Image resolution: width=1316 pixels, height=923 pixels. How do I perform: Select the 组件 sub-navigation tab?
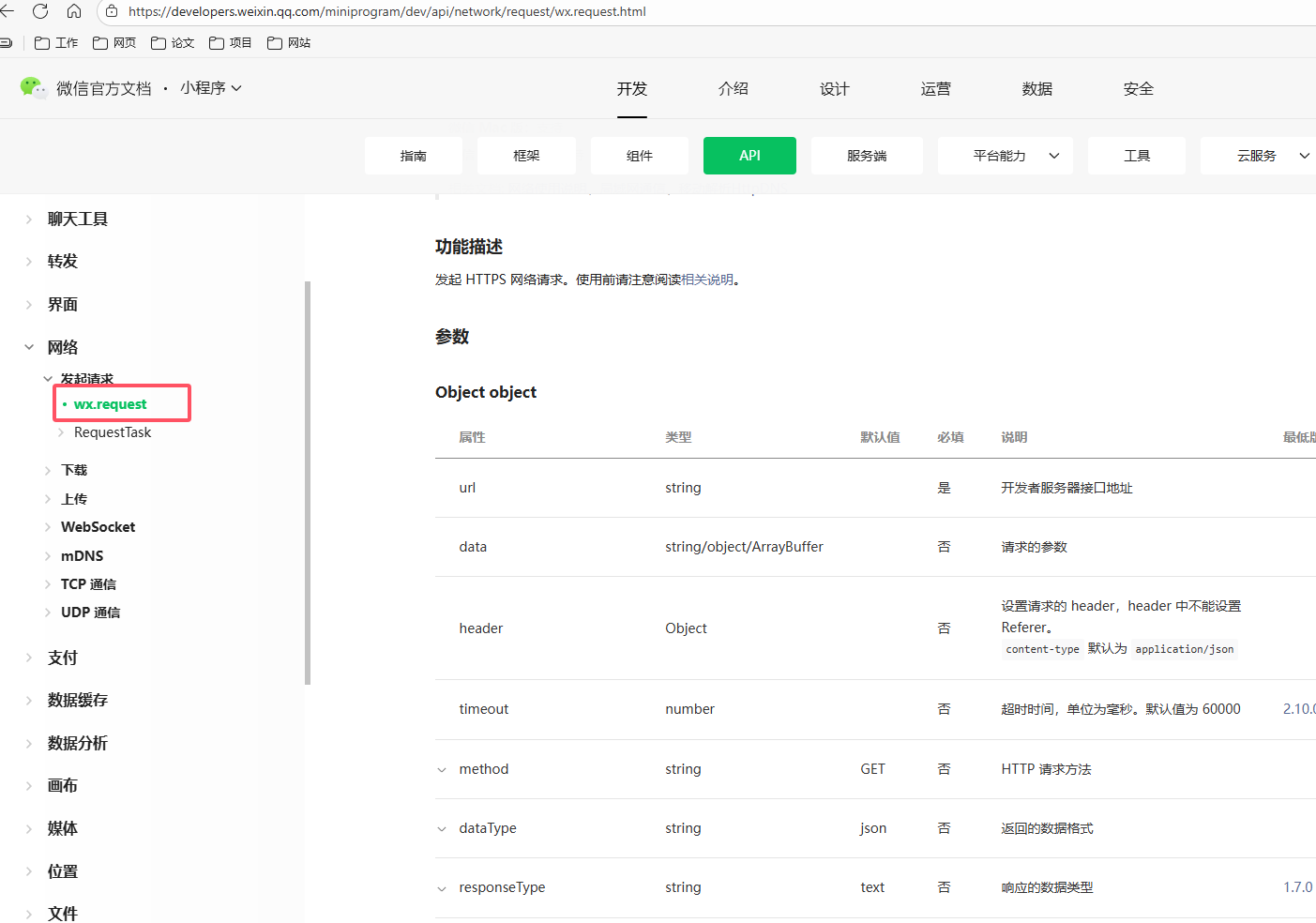[639, 156]
